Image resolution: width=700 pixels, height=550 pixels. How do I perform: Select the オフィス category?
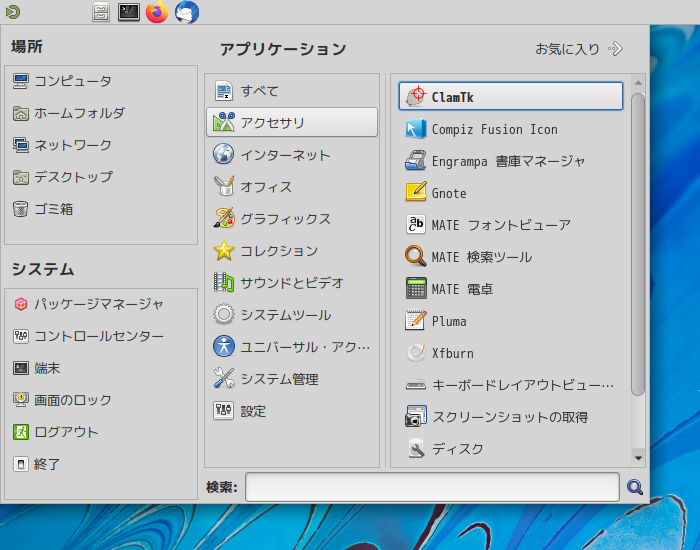pos(292,187)
